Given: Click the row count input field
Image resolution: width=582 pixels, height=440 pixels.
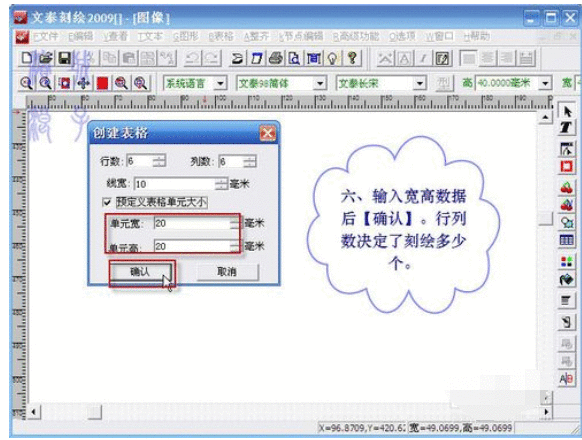Looking at the screenshot, I should pyautogui.click(x=140, y=161).
